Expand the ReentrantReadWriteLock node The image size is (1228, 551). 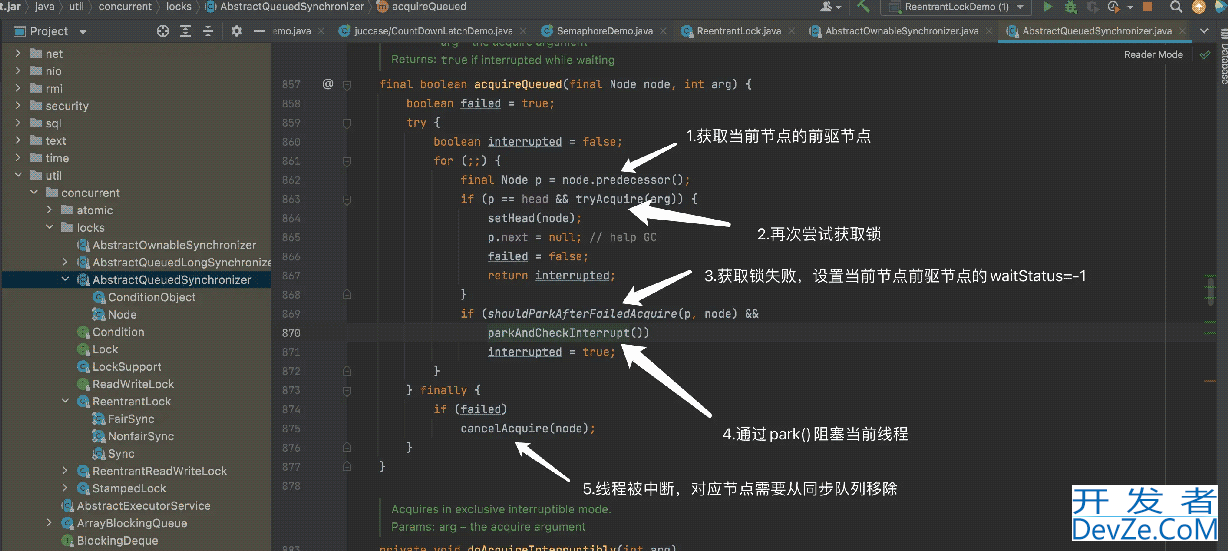point(67,471)
